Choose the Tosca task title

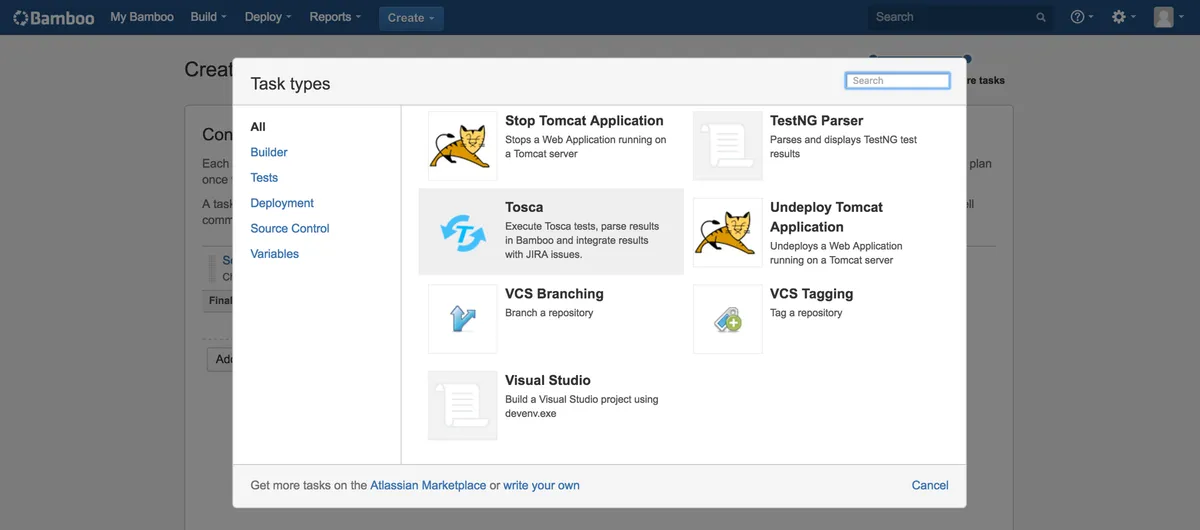(x=524, y=207)
